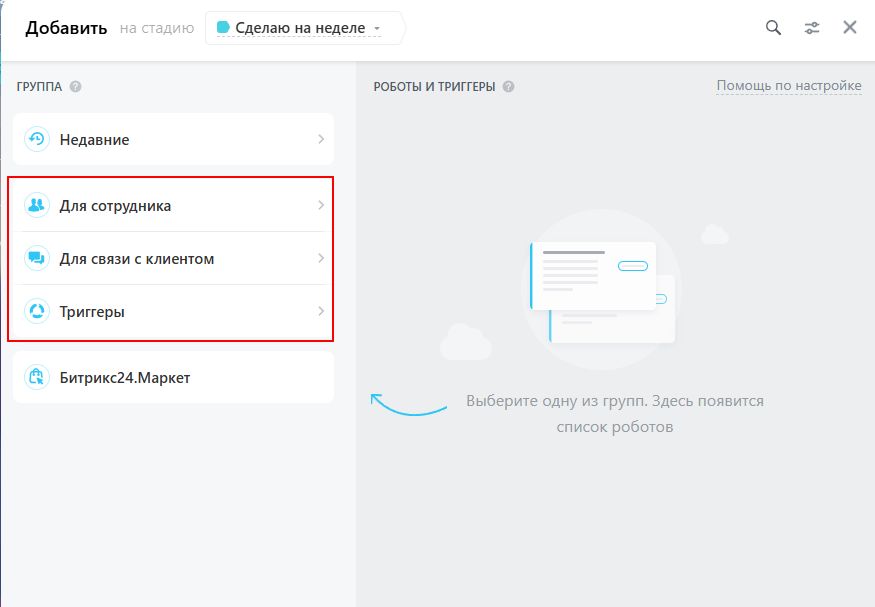This screenshot has height=607, width=875.
Task: Click the people icon for Для сотрудника
Action: point(37,205)
